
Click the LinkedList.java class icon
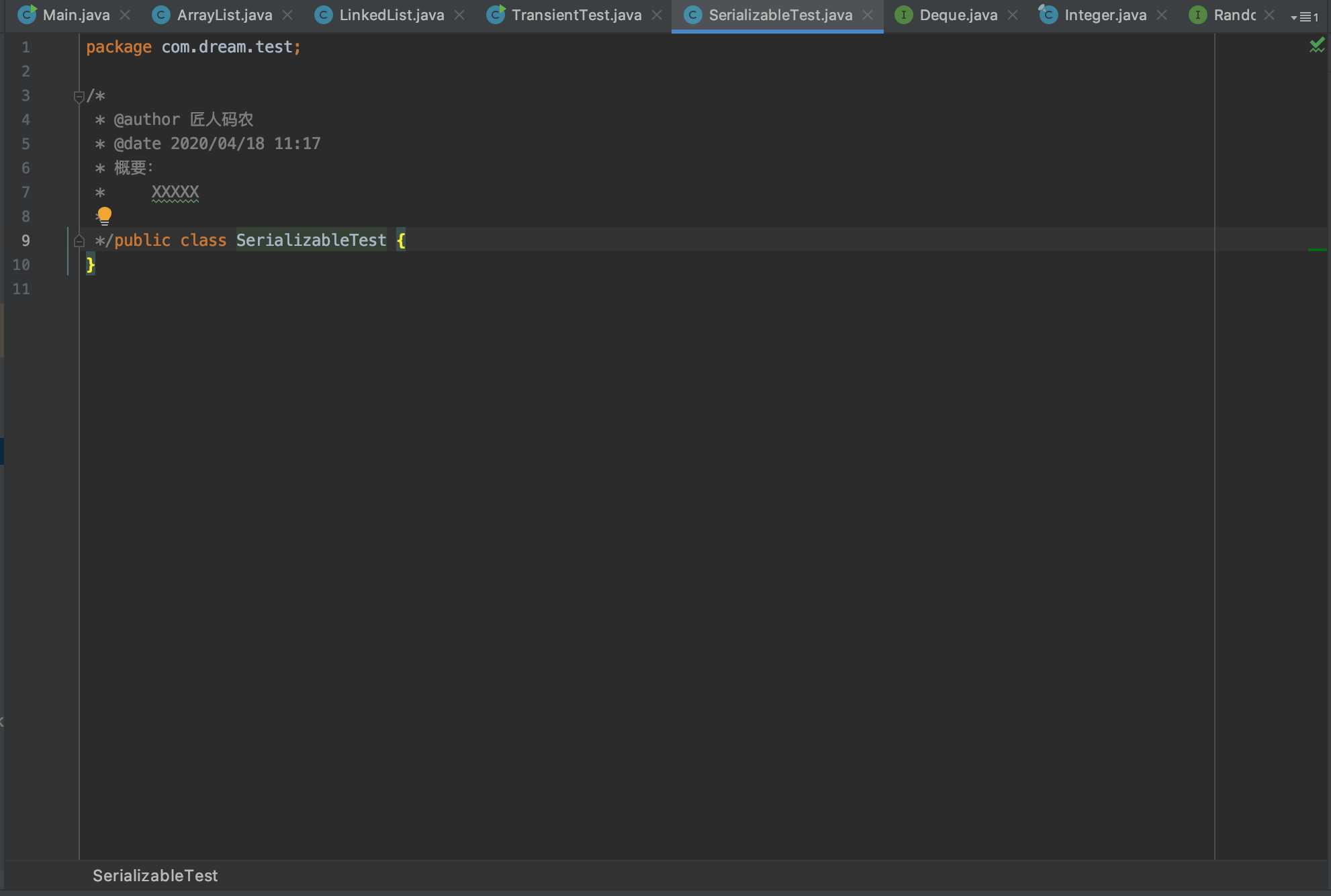point(324,15)
